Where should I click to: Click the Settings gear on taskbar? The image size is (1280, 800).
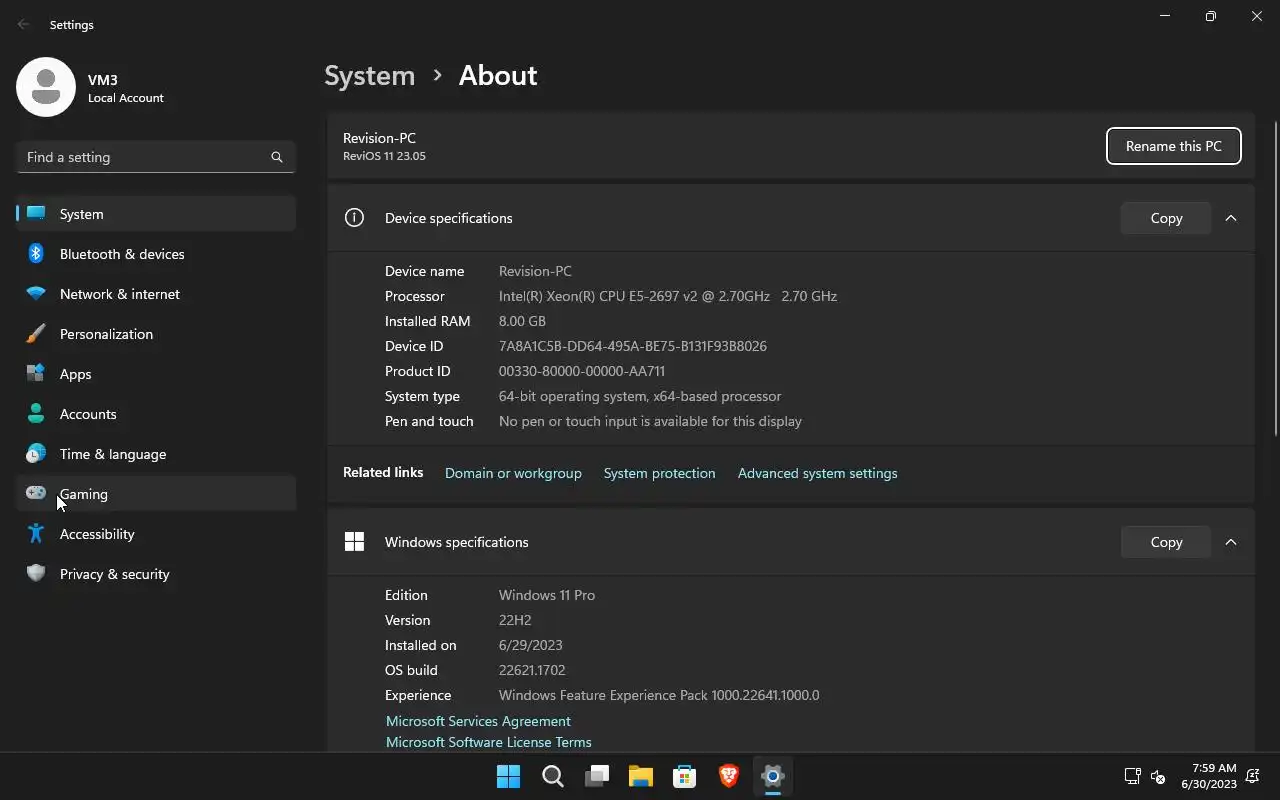coord(773,776)
